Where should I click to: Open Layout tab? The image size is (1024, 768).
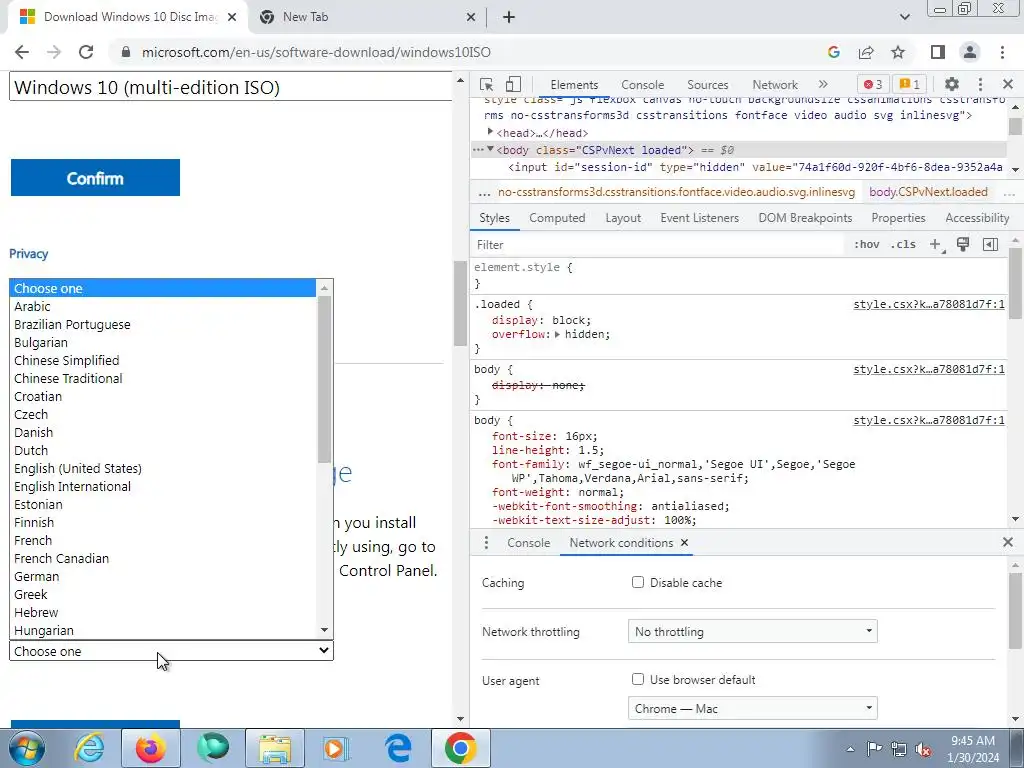point(622,217)
